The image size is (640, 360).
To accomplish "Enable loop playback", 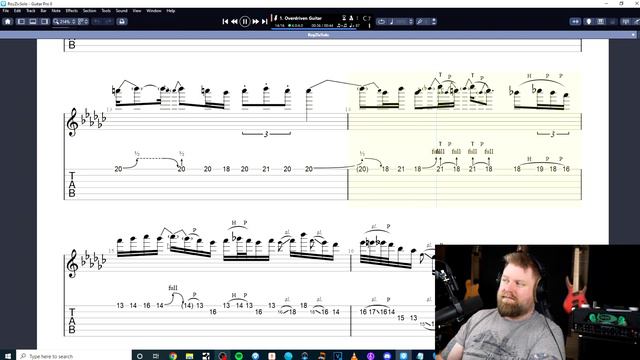I will [381, 22].
